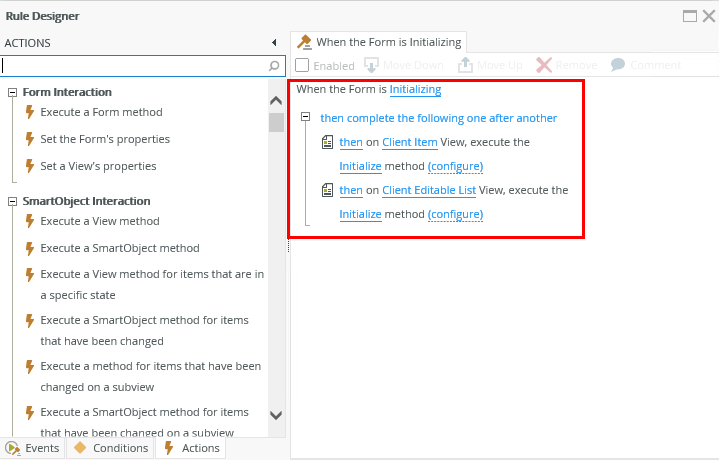This screenshot has height=460, width=719.
Task: Toggle the Enabled checkbox
Action: 302,65
